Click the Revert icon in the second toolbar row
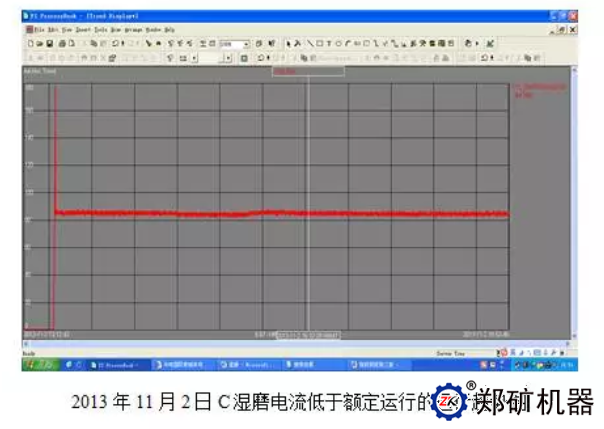This screenshot has height=429, width=604. 261,58
